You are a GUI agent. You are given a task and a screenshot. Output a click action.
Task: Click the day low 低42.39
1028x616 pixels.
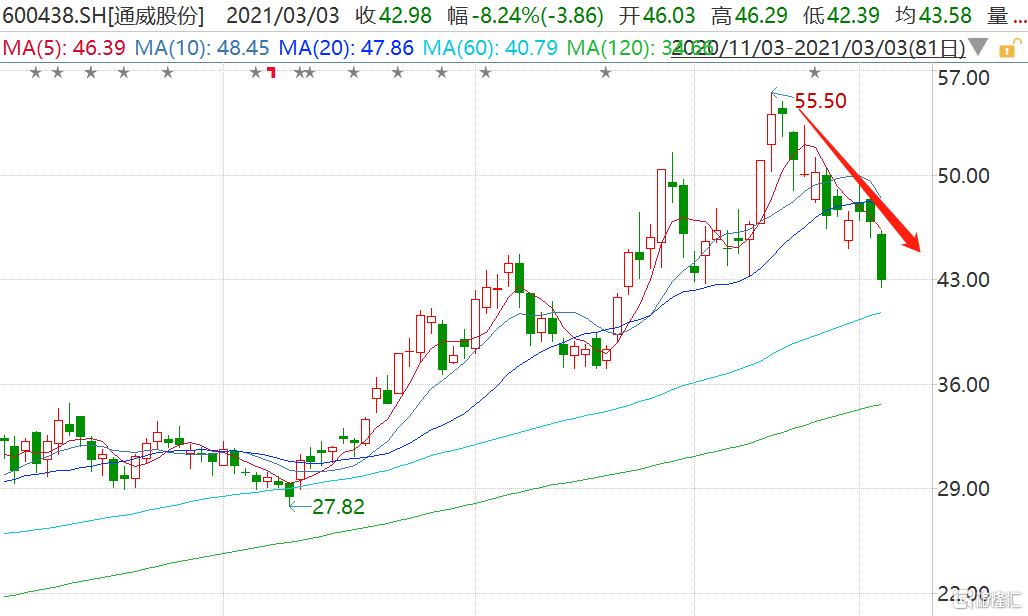coord(841,16)
